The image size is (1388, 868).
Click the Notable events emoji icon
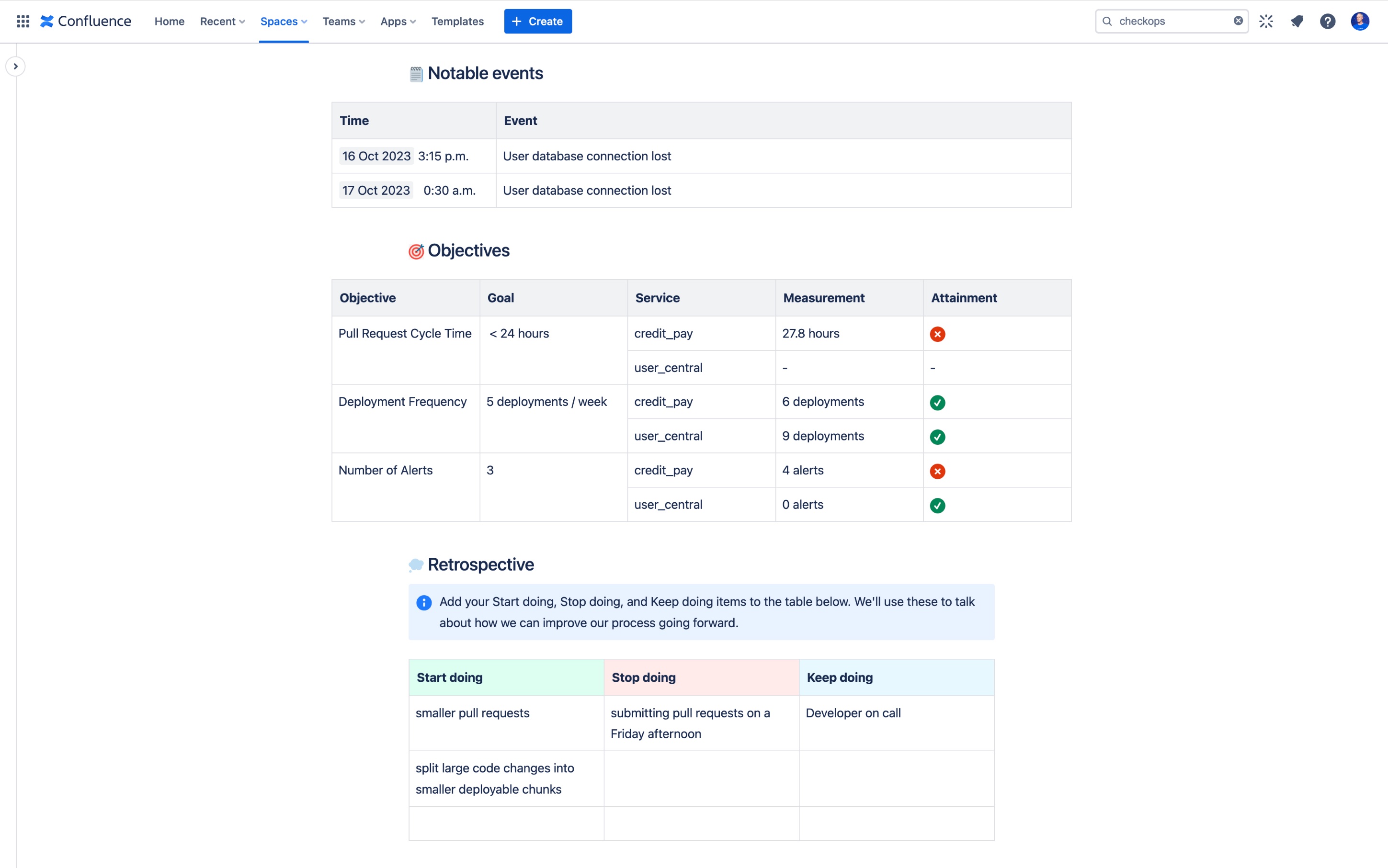coord(415,73)
